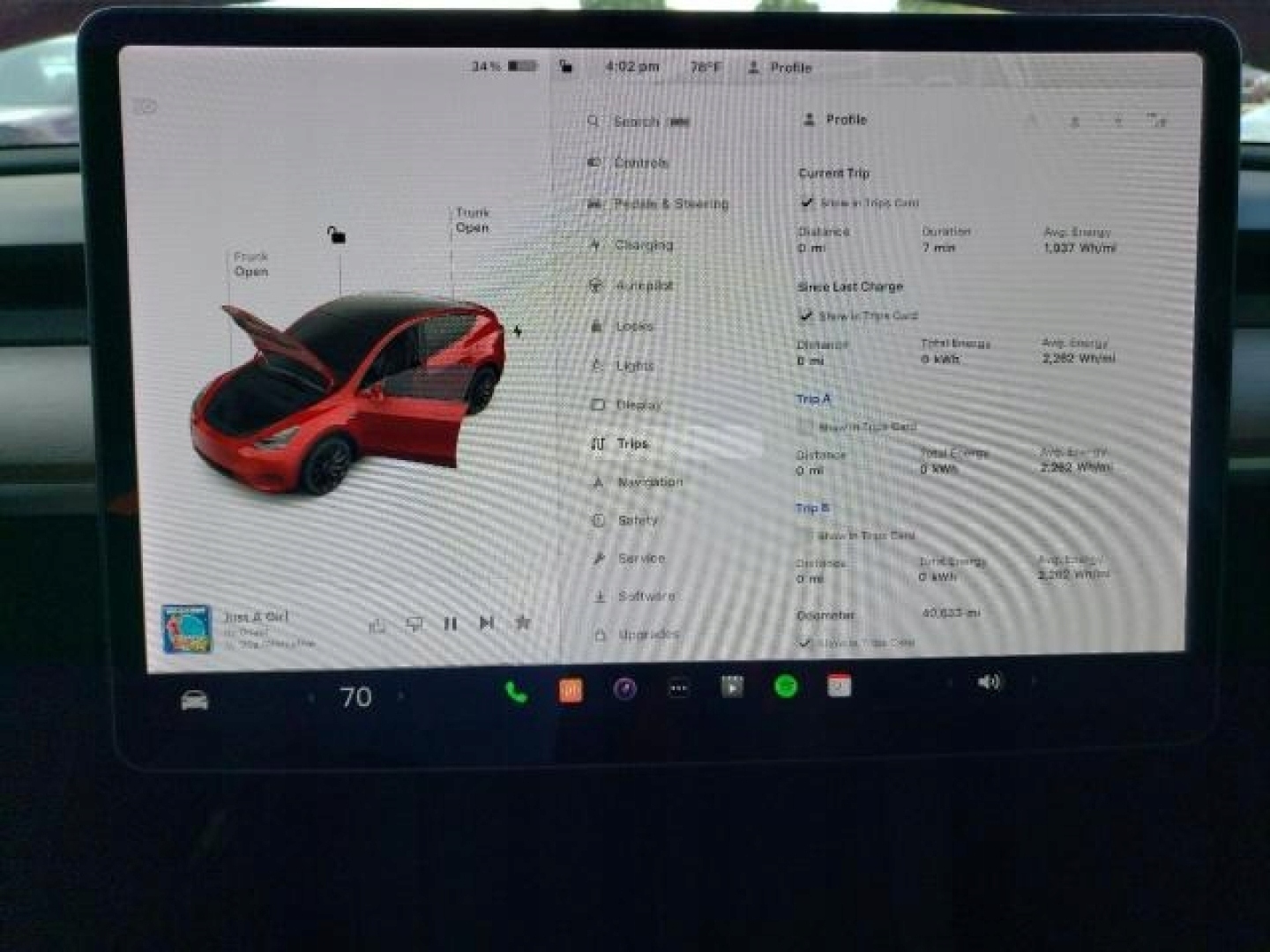Tap the Frunk Open button
1270x952 pixels.
click(251, 264)
